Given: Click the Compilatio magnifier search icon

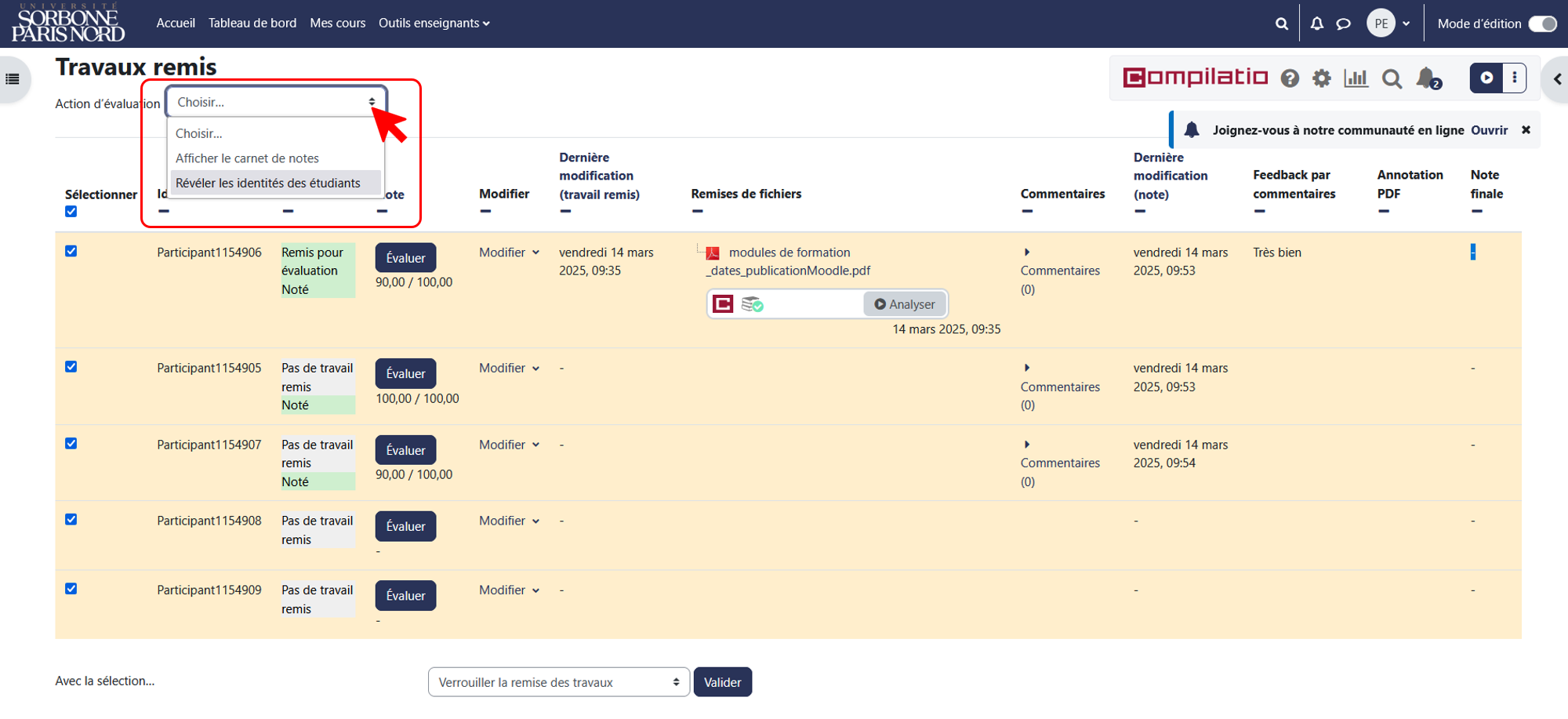Looking at the screenshot, I should pos(1392,78).
